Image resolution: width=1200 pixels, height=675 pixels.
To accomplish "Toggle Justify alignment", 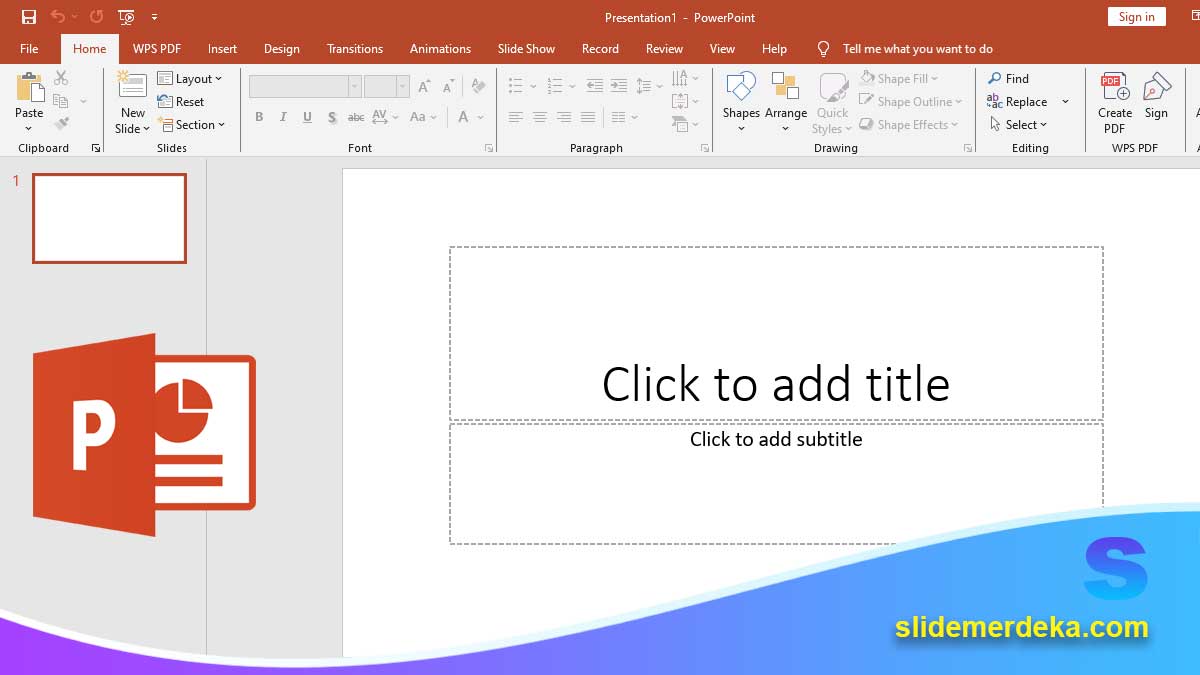I will click(x=588, y=117).
